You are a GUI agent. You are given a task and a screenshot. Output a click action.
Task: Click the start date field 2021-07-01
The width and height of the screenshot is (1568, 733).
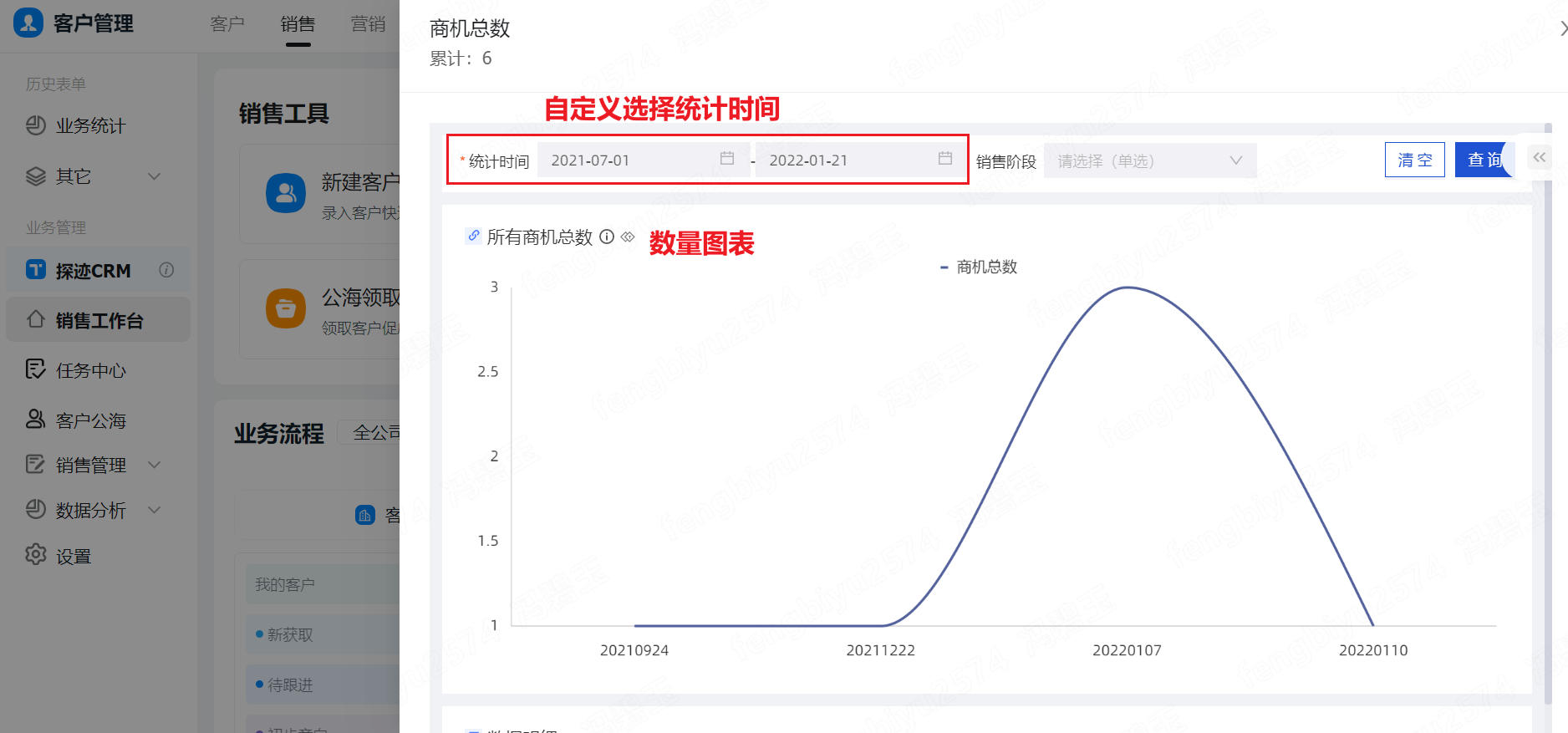642,160
